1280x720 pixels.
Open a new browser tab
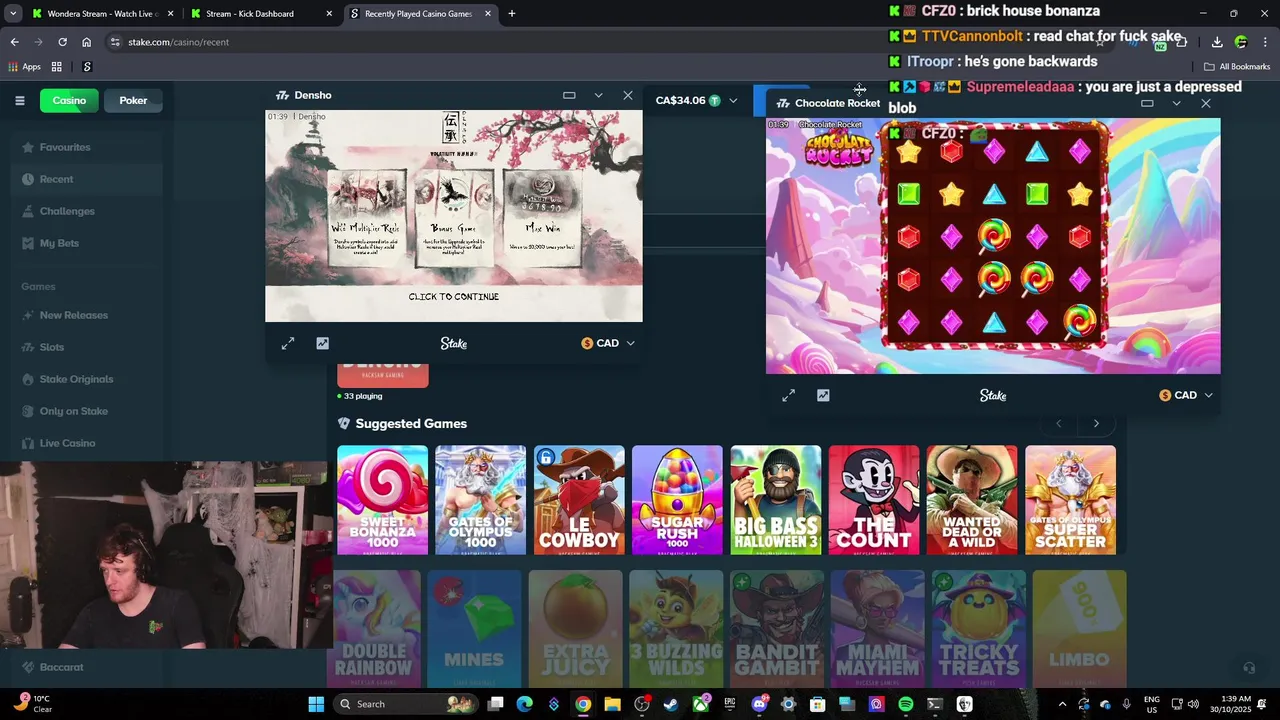[x=512, y=14]
